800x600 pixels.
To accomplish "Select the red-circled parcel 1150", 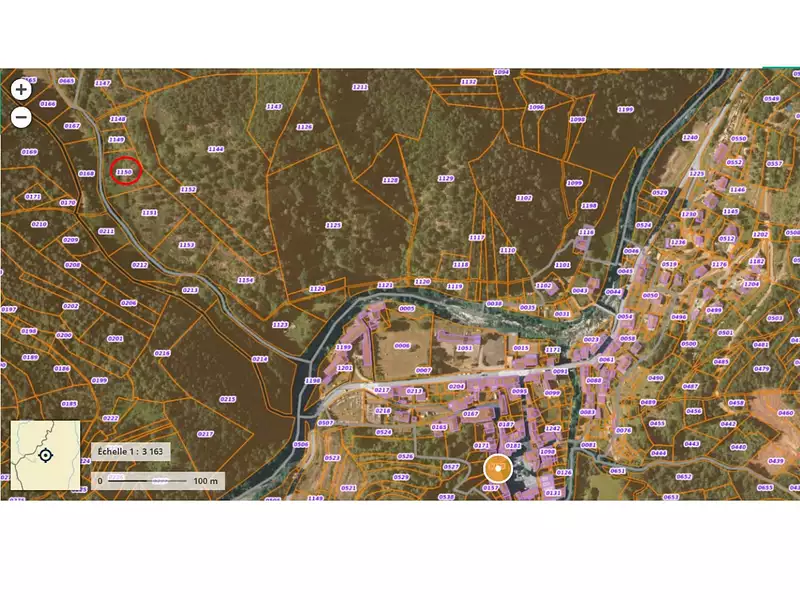I will click(125, 172).
